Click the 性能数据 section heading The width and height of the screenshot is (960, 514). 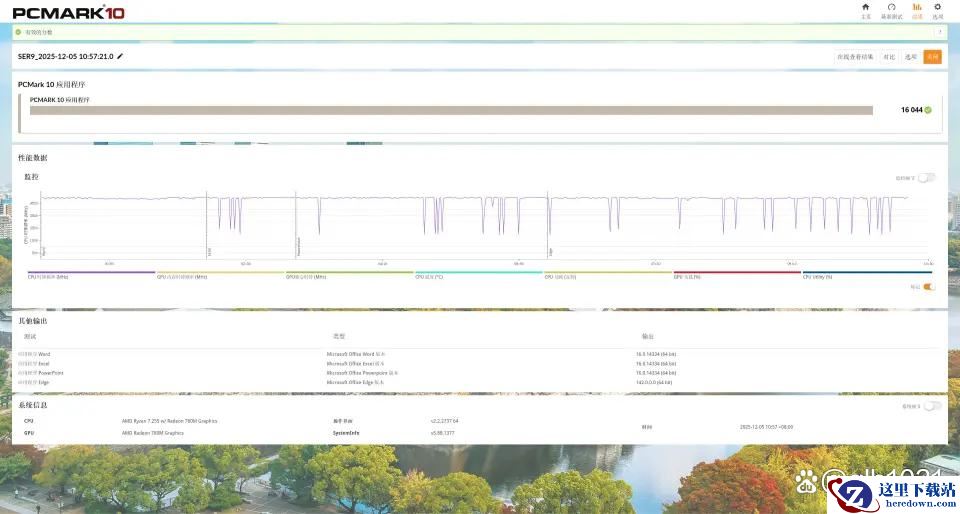coord(32,158)
